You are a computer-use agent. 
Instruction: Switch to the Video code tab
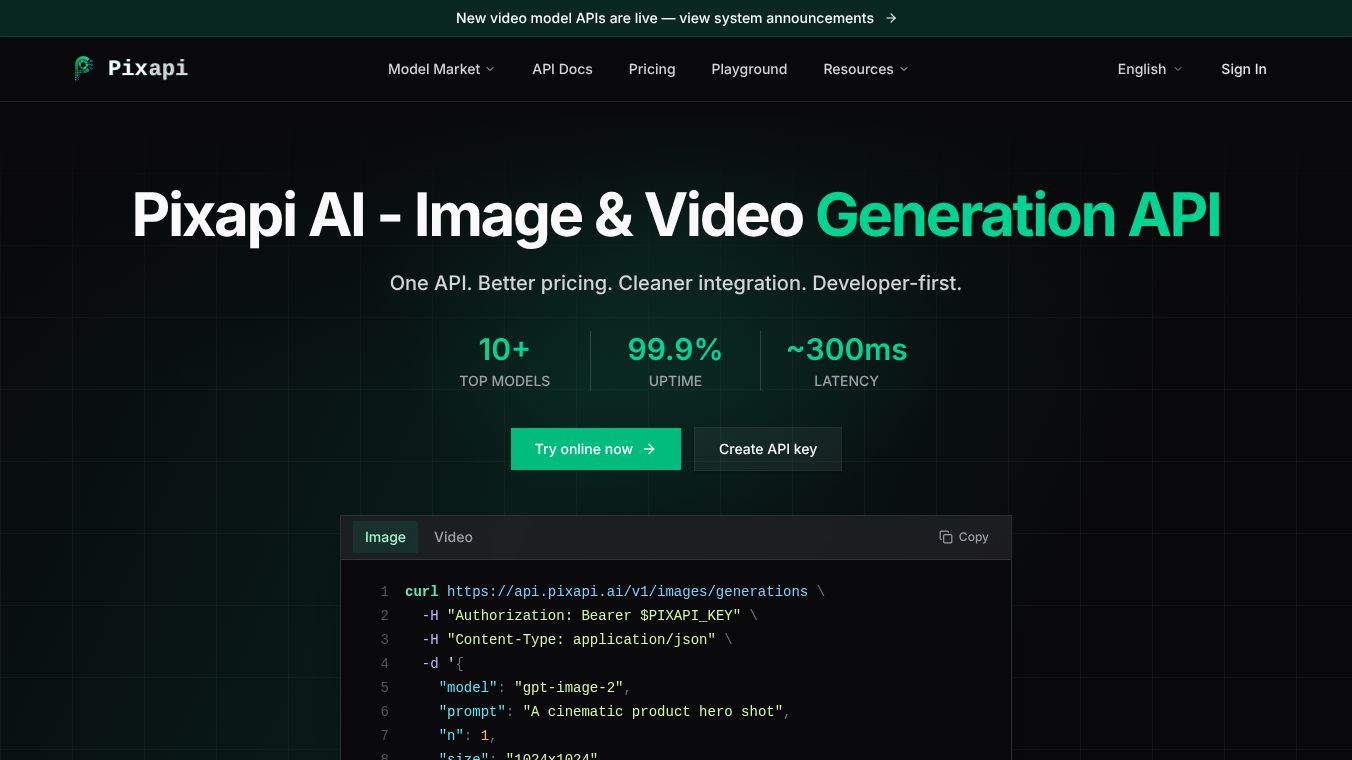[453, 537]
